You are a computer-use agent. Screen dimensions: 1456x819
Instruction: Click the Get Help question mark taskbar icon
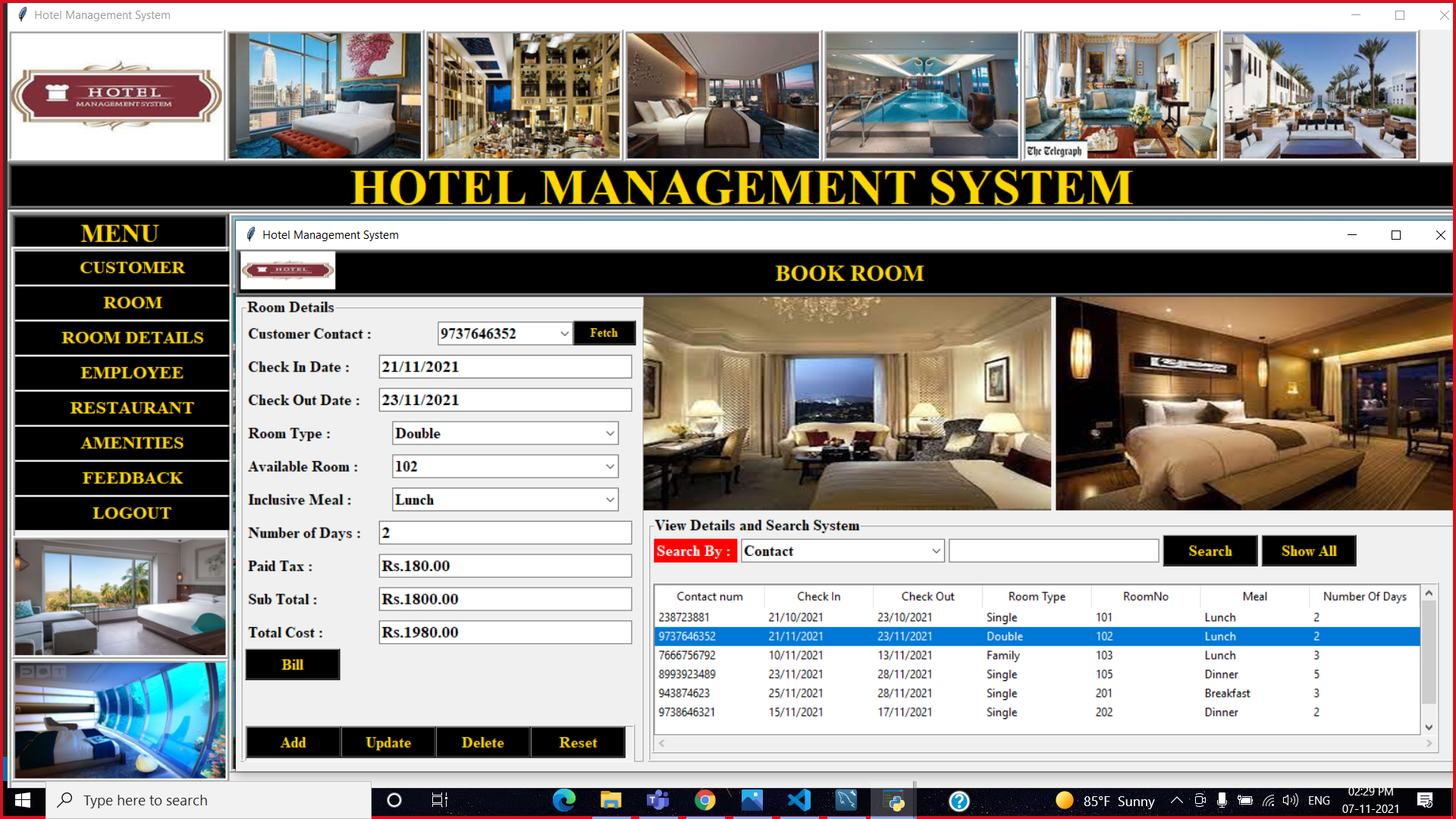960,800
